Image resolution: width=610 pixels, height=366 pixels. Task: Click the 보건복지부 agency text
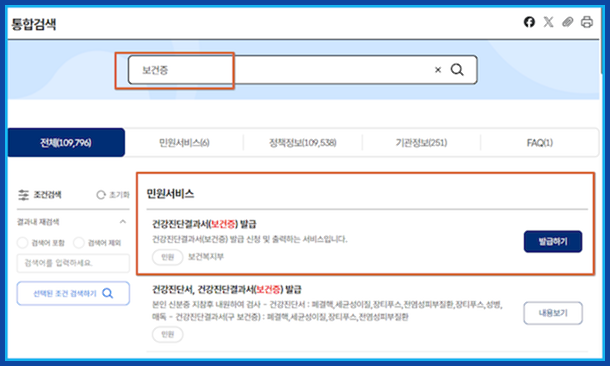click(x=206, y=257)
